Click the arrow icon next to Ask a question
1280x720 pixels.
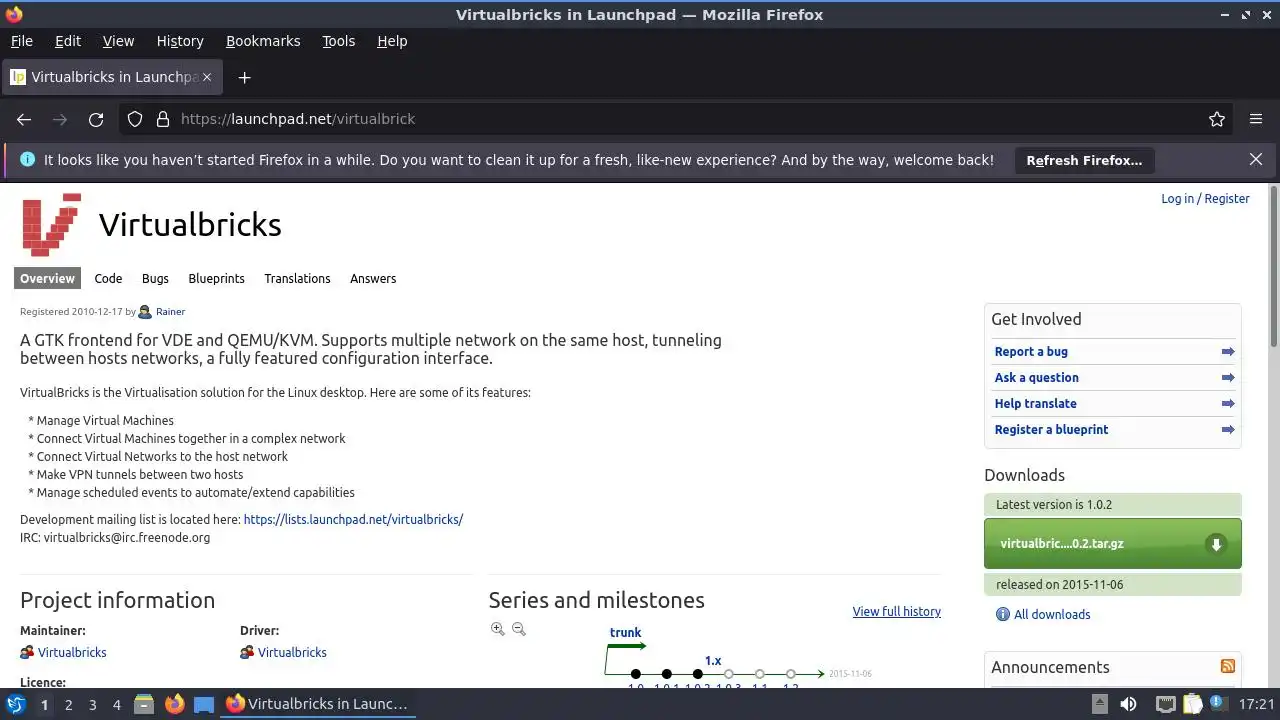point(1228,378)
